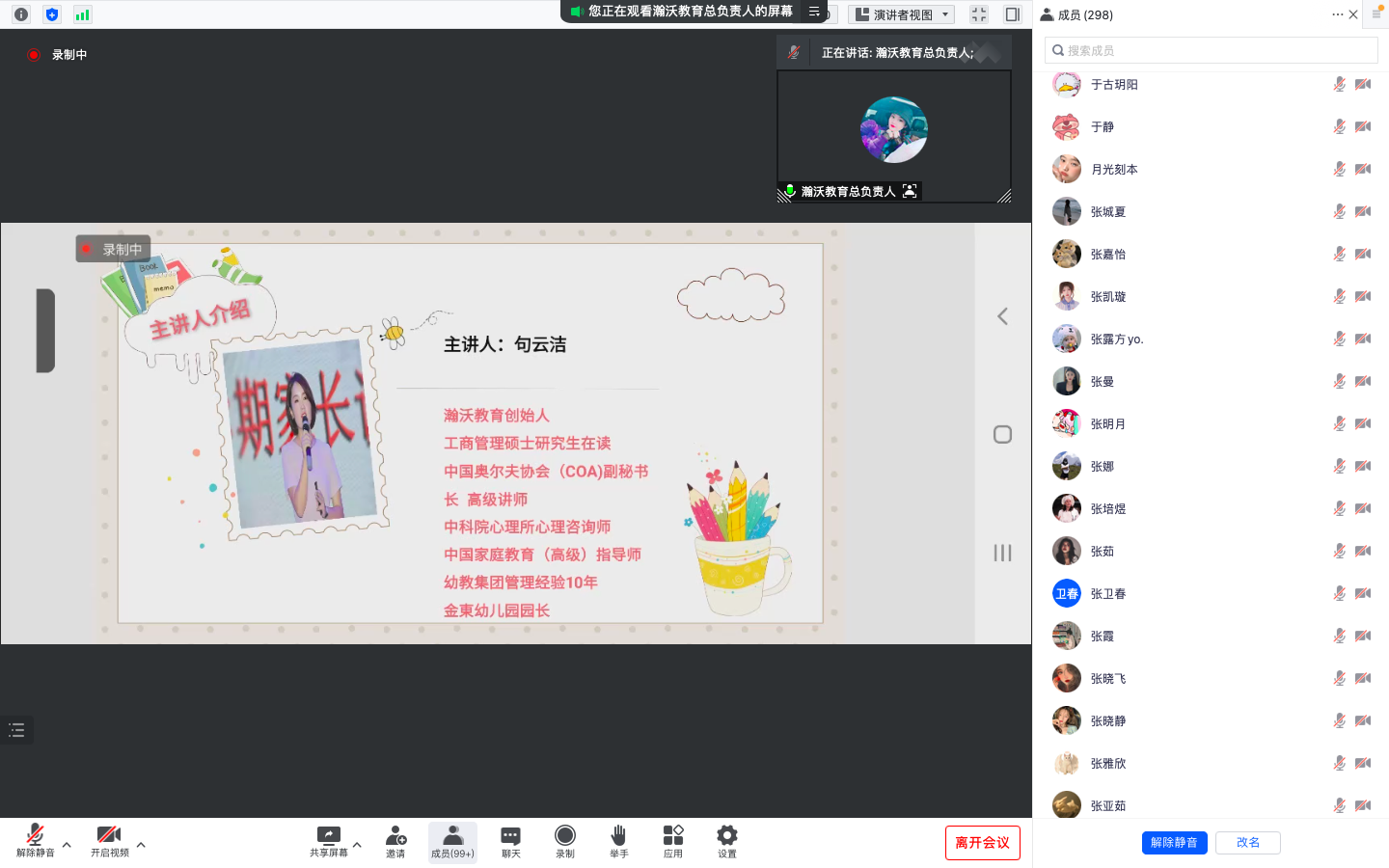Open meeting Settings (设置) gear

pos(726,840)
